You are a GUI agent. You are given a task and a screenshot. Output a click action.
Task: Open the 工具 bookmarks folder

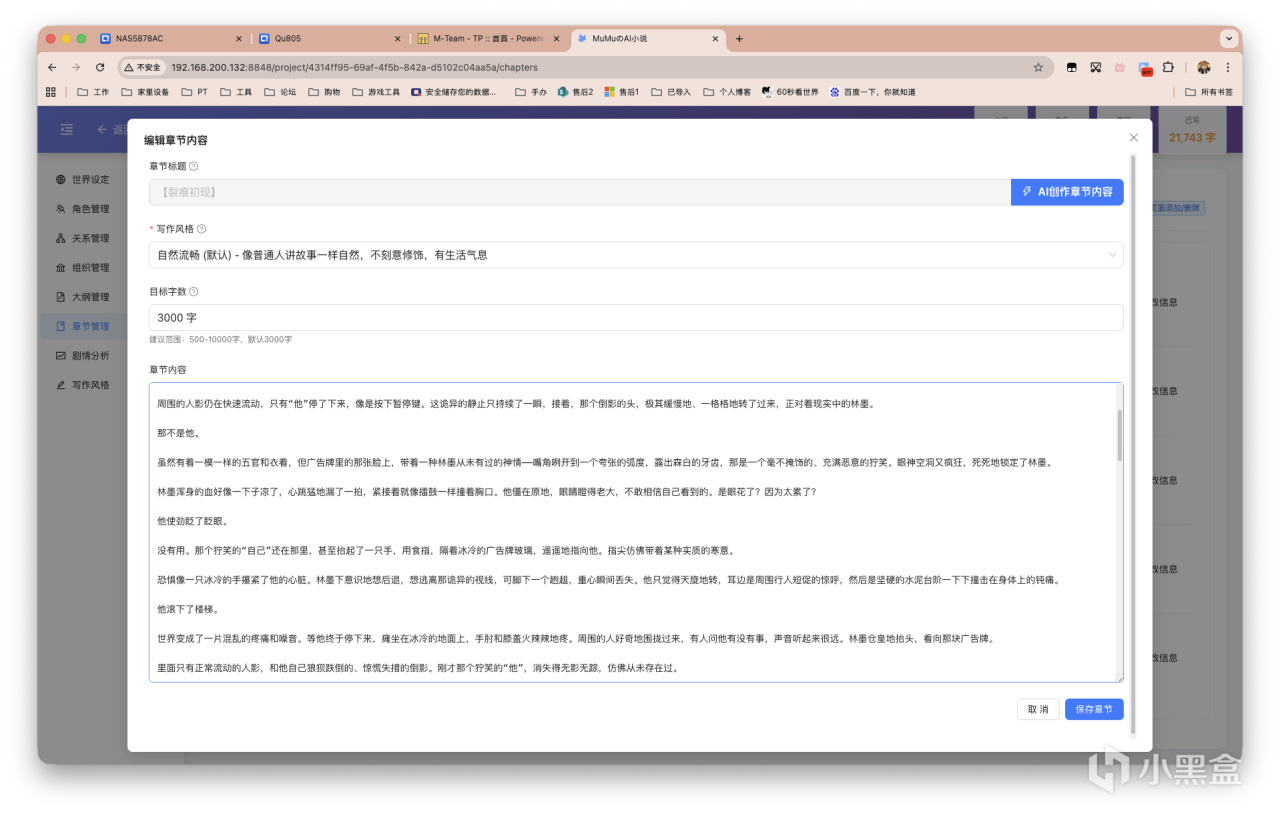point(237,92)
